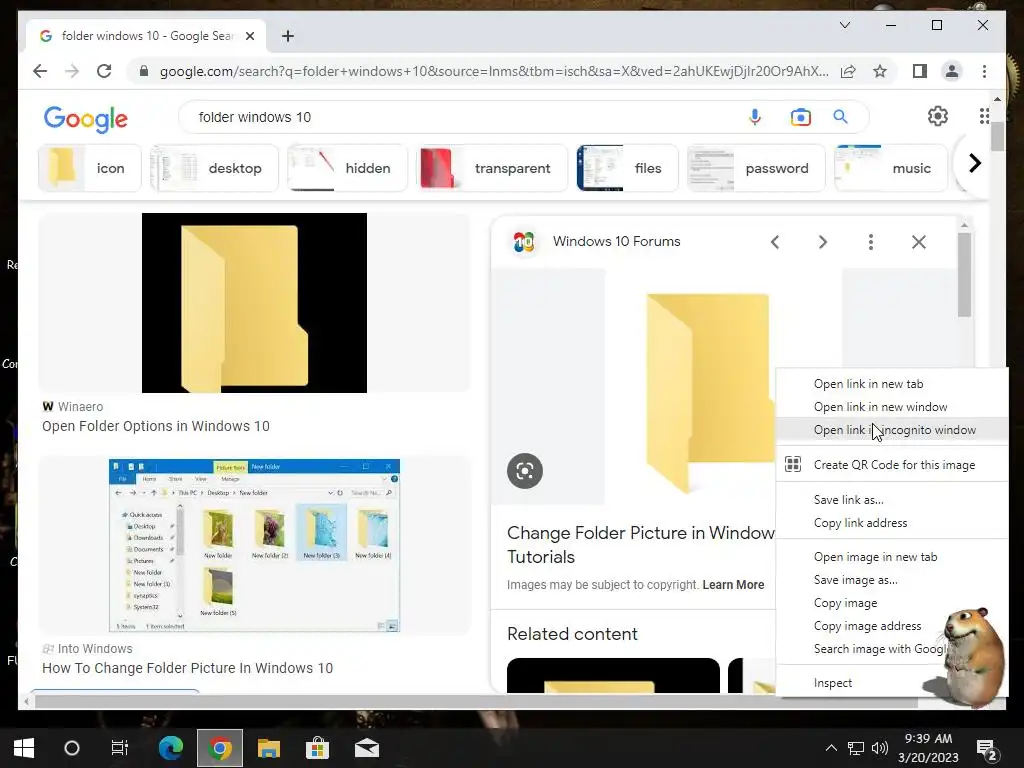Open Mail app from taskbar
The width and height of the screenshot is (1024, 768).
click(x=366, y=748)
